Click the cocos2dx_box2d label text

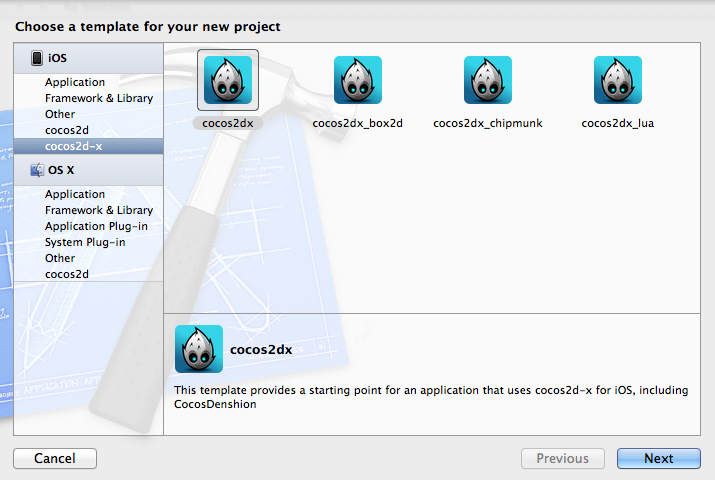pyautogui.click(x=358, y=123)
